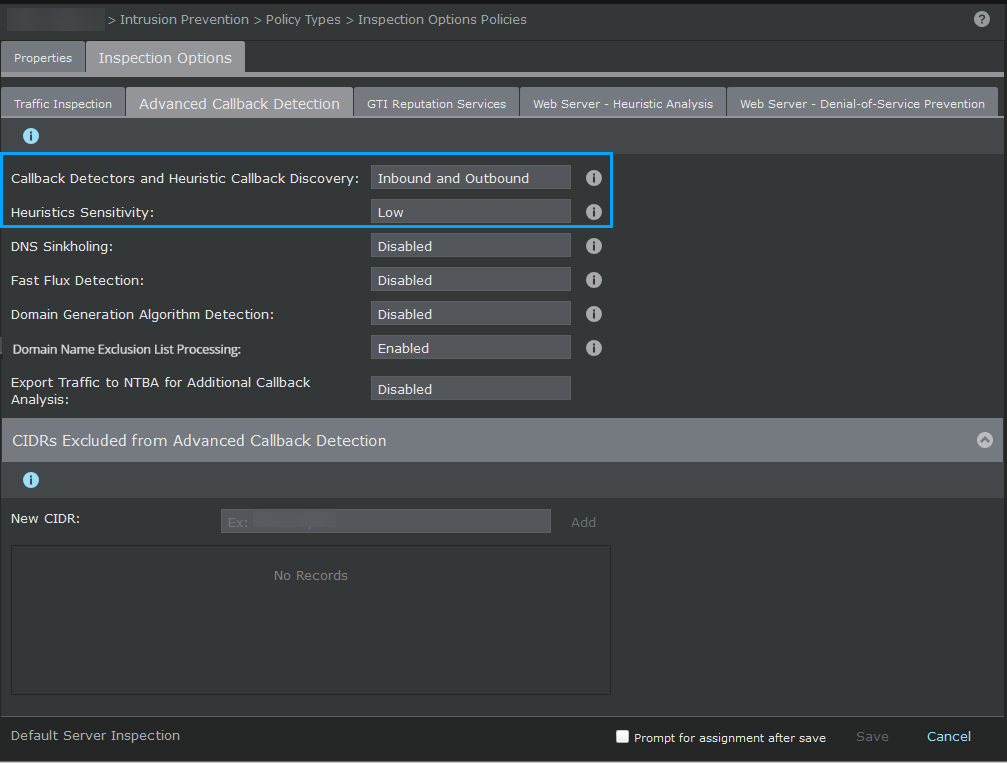Click the Heuristics Sensitivity label
This screenshot has height=763, width=1007.
tap(82, 213)
